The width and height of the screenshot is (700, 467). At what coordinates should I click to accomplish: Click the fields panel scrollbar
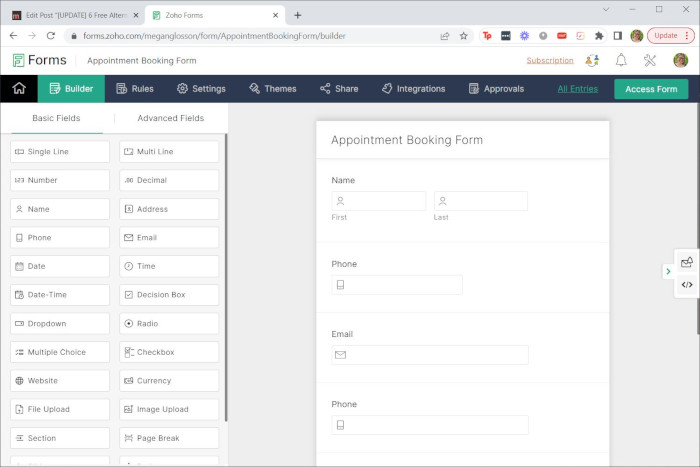pos(226,277)
